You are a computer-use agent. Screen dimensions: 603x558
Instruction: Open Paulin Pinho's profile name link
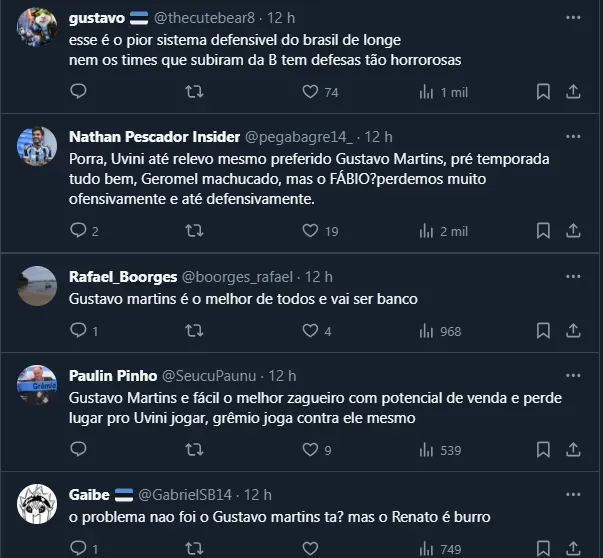point(113,376)
